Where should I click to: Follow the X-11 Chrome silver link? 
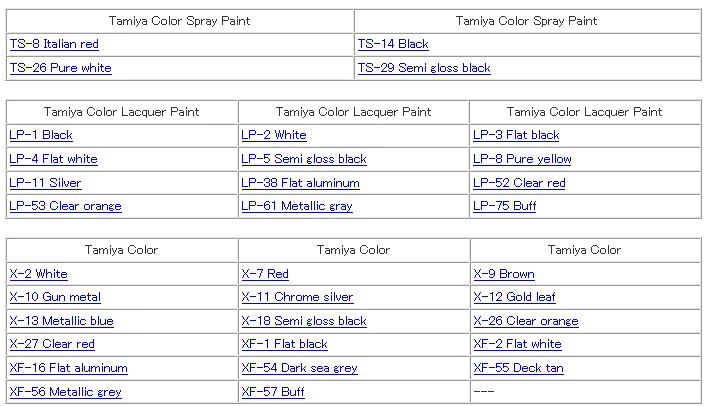click(x=297, y=297)
